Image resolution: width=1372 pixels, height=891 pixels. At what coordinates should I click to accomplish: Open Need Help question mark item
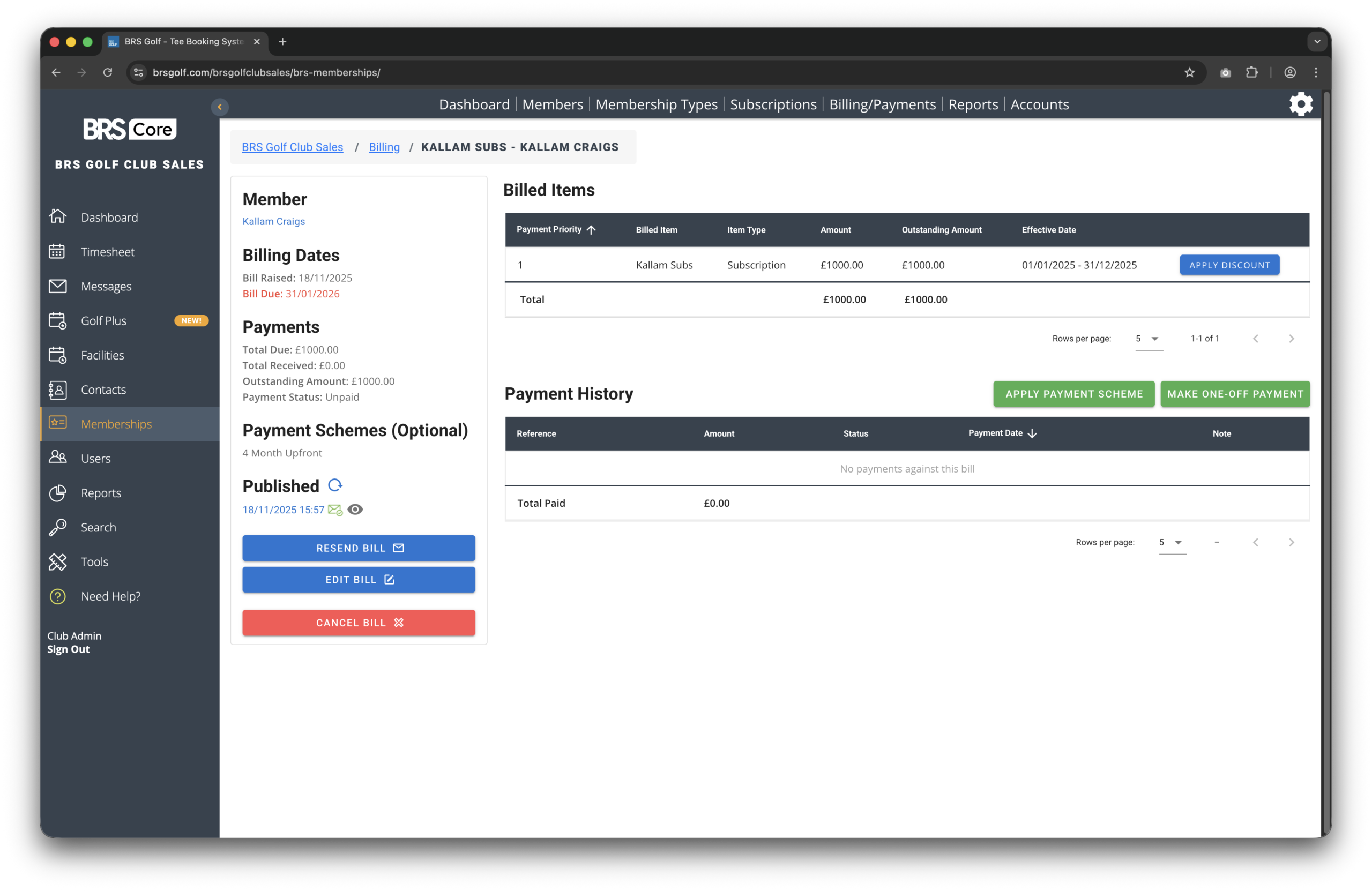coord(110,596)
